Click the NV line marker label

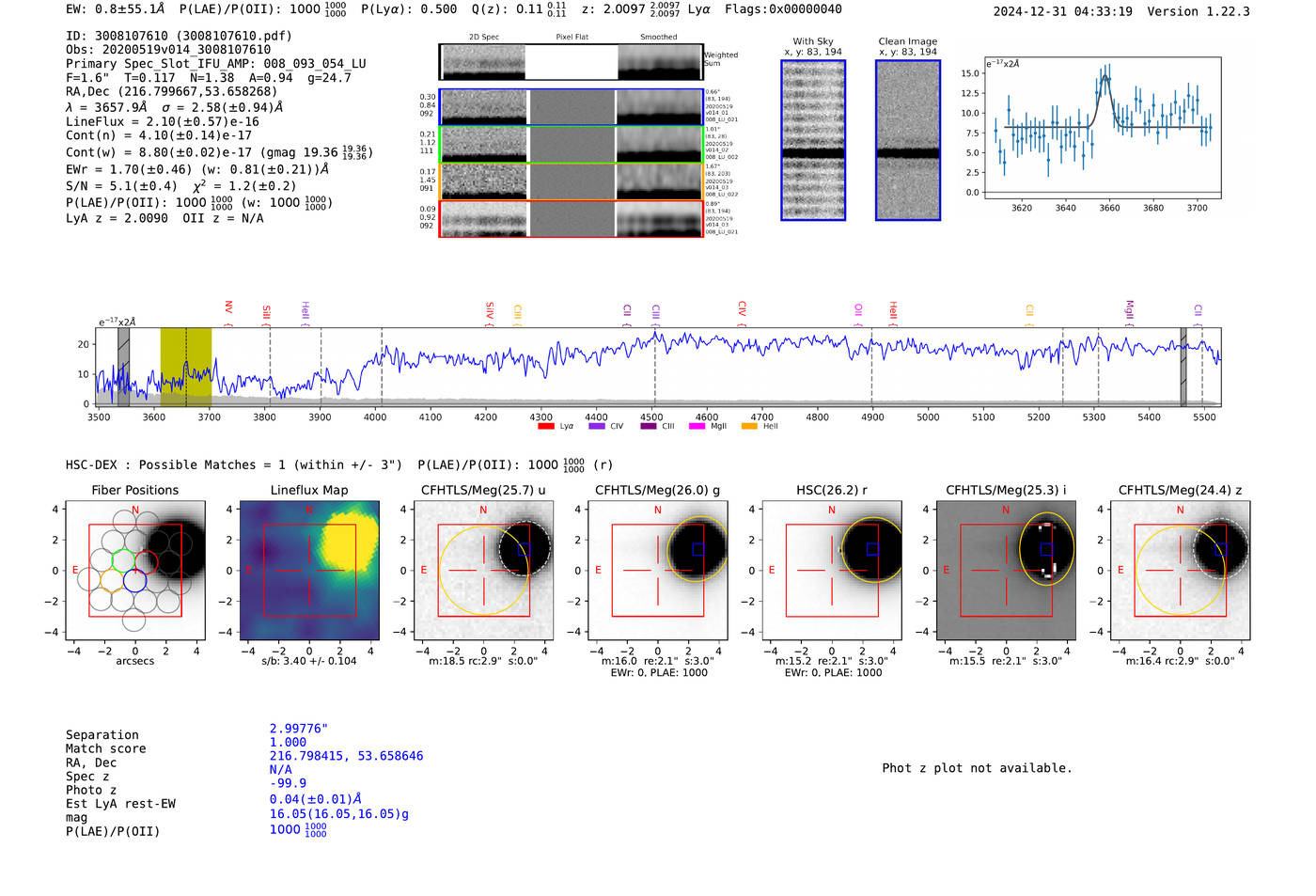click(228, 308)
